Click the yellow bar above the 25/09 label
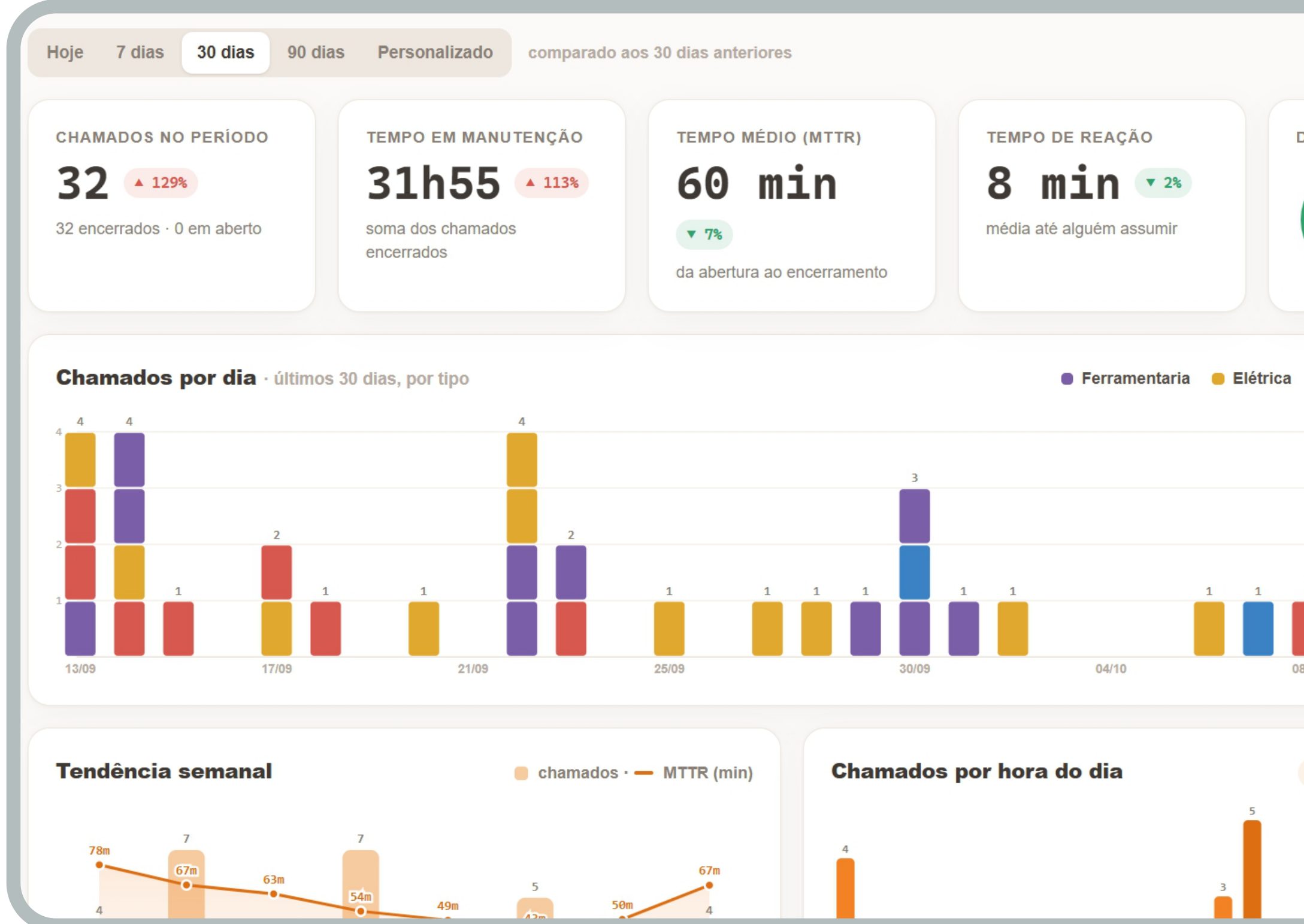The height and width of the screenshot is (924, 1304). tap(669, 629)
